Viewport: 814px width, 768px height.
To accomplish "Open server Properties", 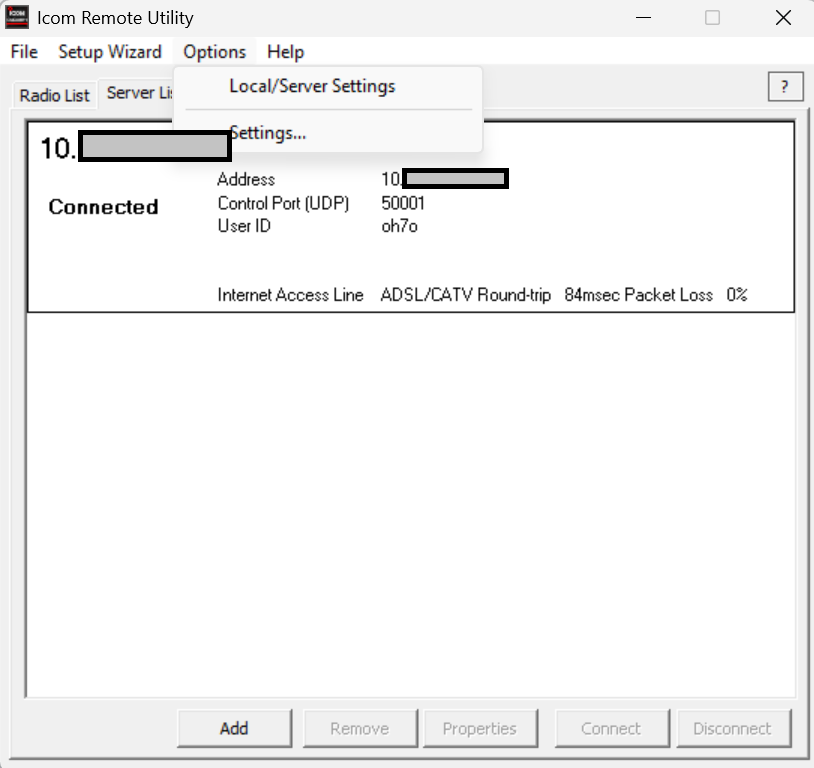I will tap(479, 728).
